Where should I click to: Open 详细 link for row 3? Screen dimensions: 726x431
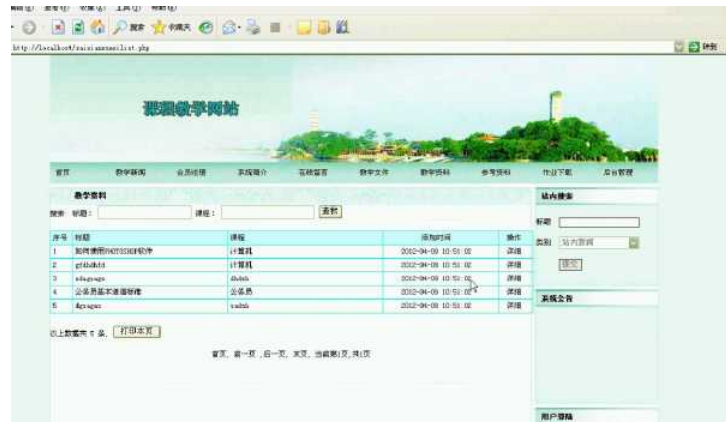[514, 278]
